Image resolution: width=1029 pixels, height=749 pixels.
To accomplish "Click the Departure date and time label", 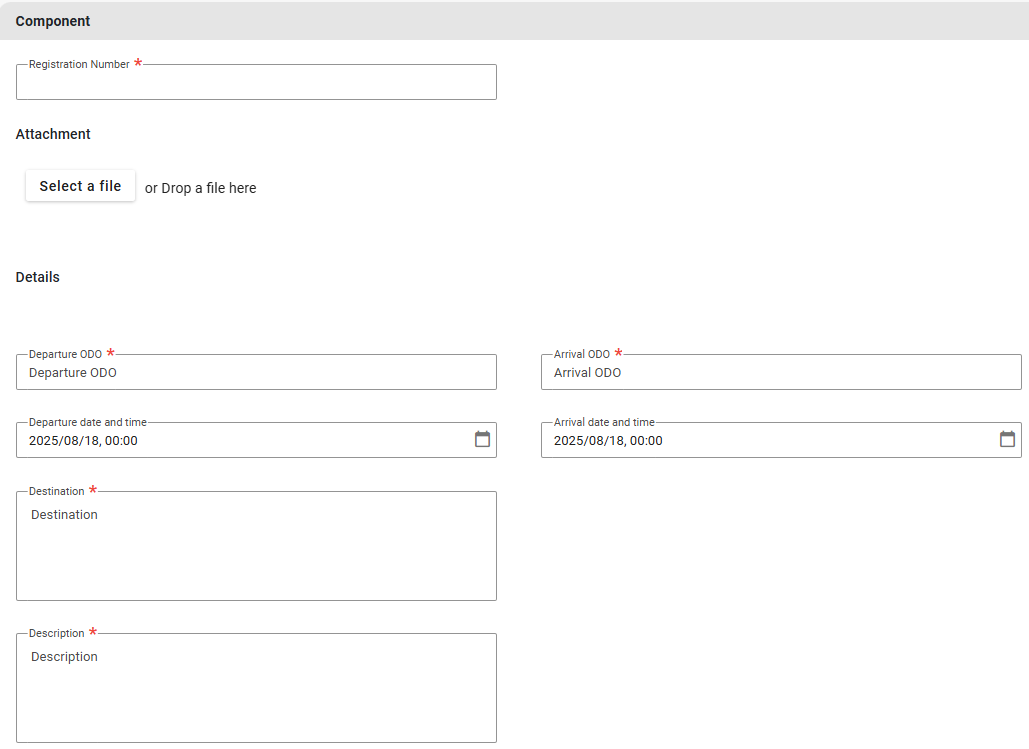I will click(x=88, y=422).
